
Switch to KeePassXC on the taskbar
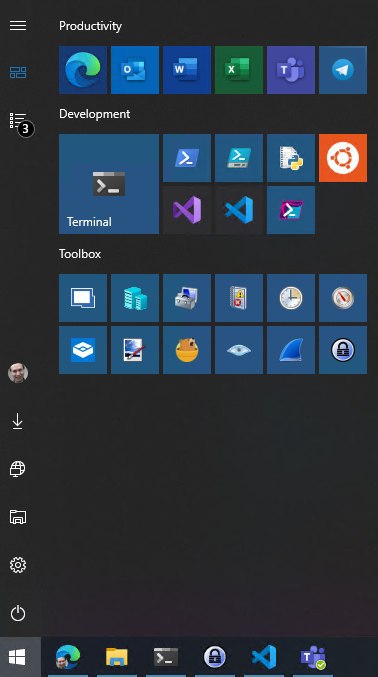215,657
